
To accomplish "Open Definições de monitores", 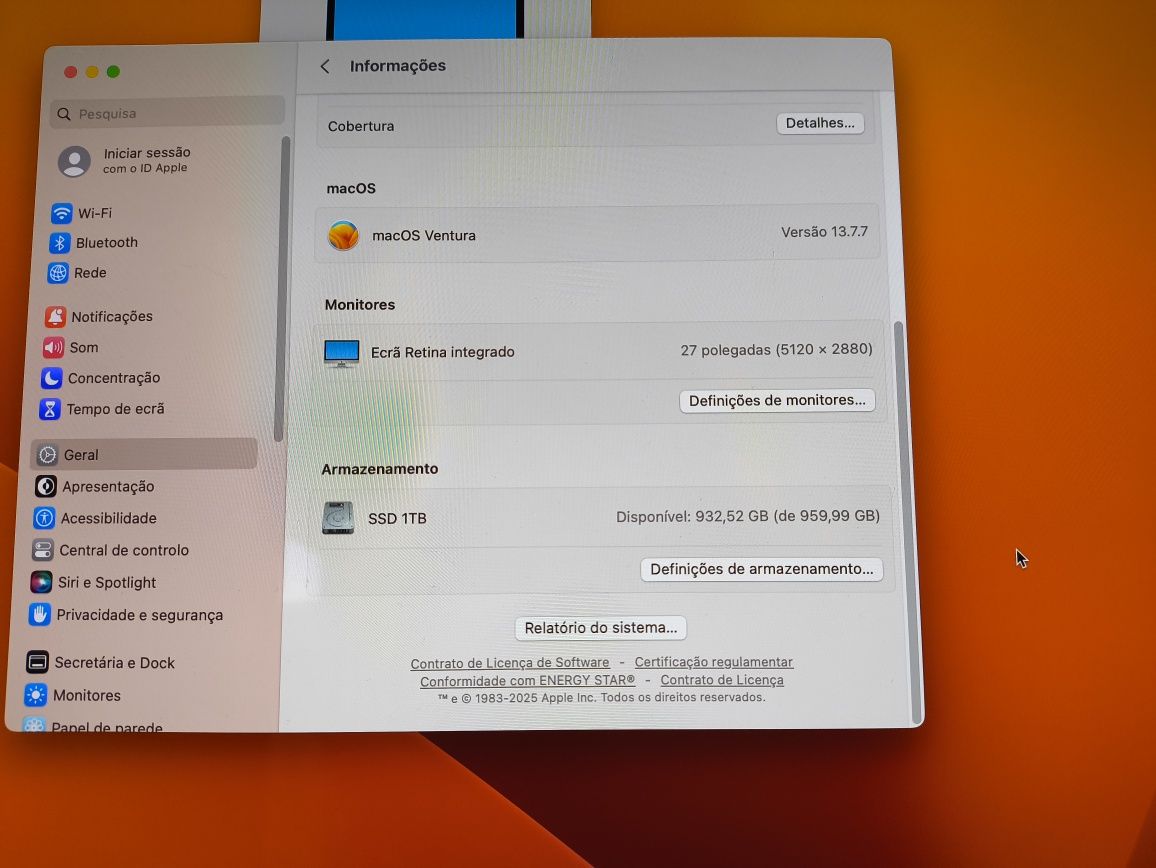I will [x=777, y=400].
